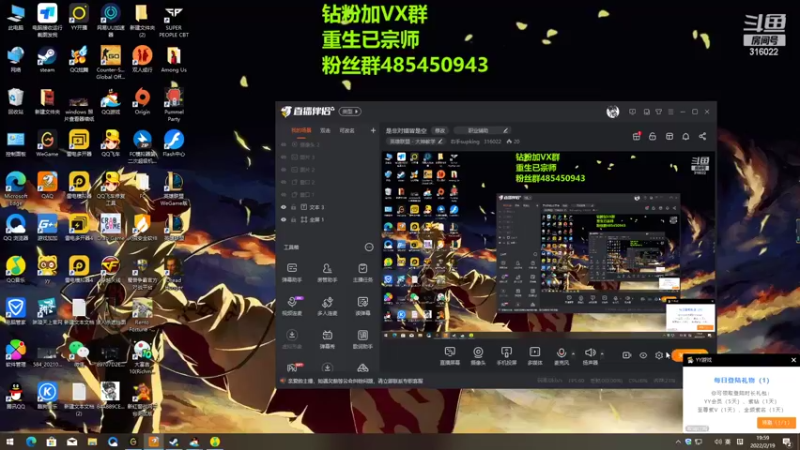Click the 修改 button beside the stream title
This screenshot has width=800, height=450.
tap(440, 131)
